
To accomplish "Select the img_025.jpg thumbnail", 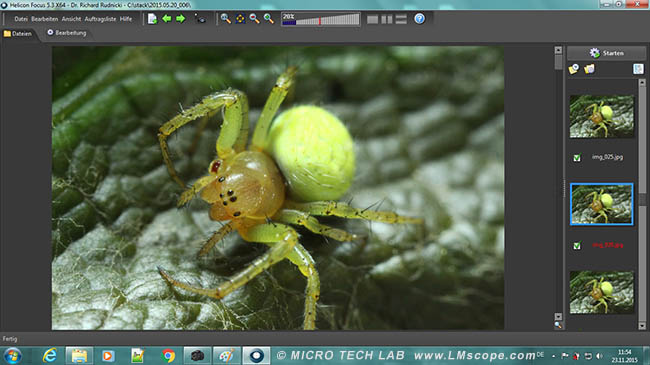I will pyautogui.click(x=601, y=117).
